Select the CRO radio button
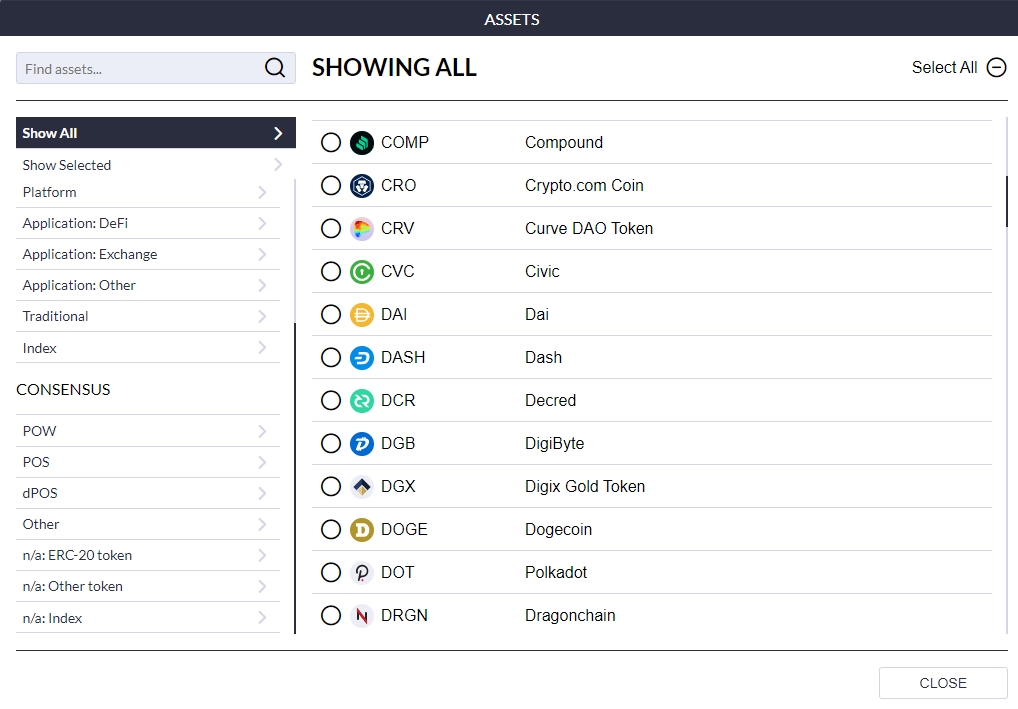 [331, 186]
